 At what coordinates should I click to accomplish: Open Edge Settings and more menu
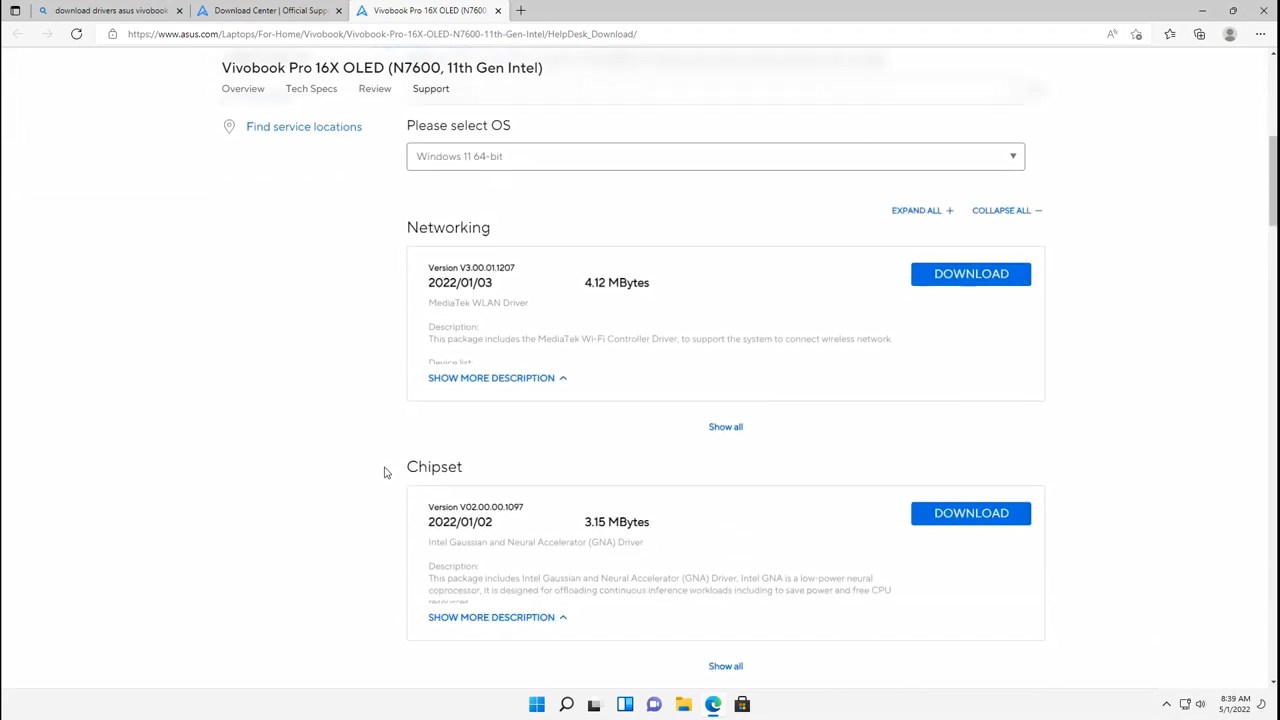coord(1260,34)
